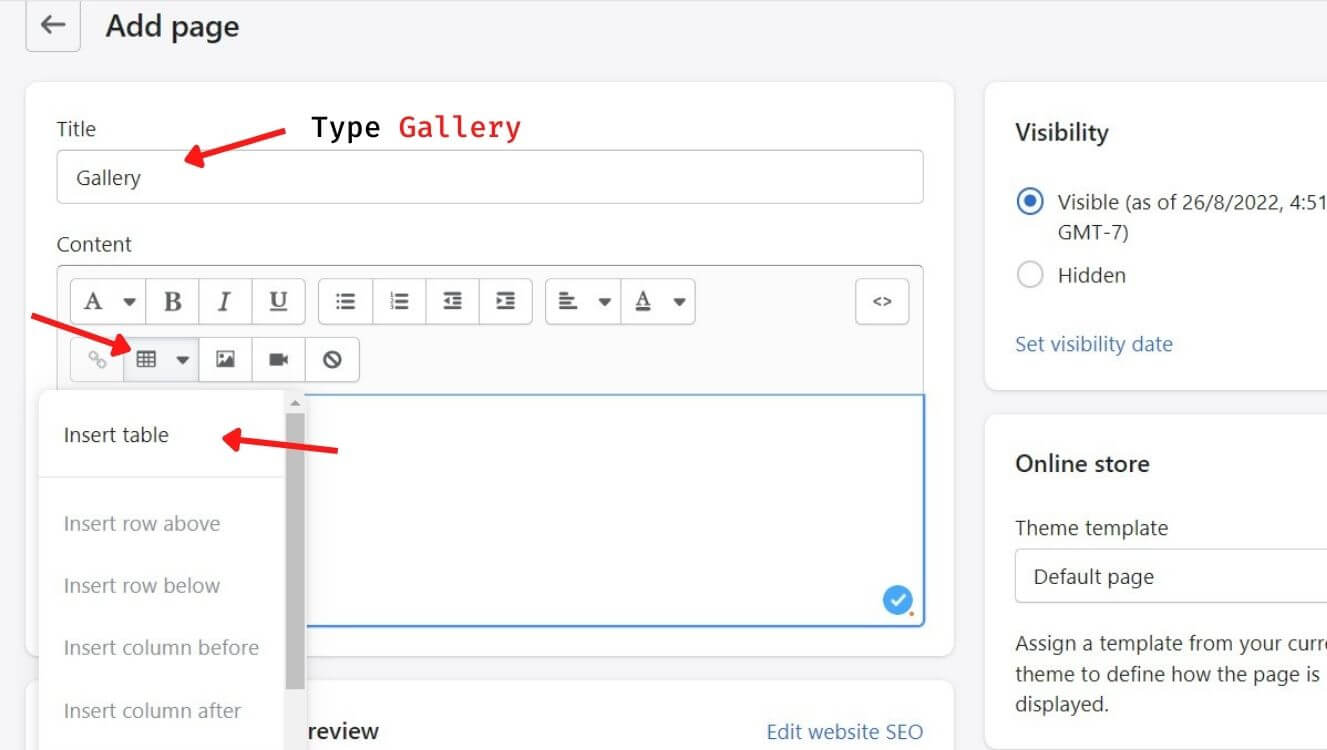
Task: Apply italic formatting
Action: (225, 301)
